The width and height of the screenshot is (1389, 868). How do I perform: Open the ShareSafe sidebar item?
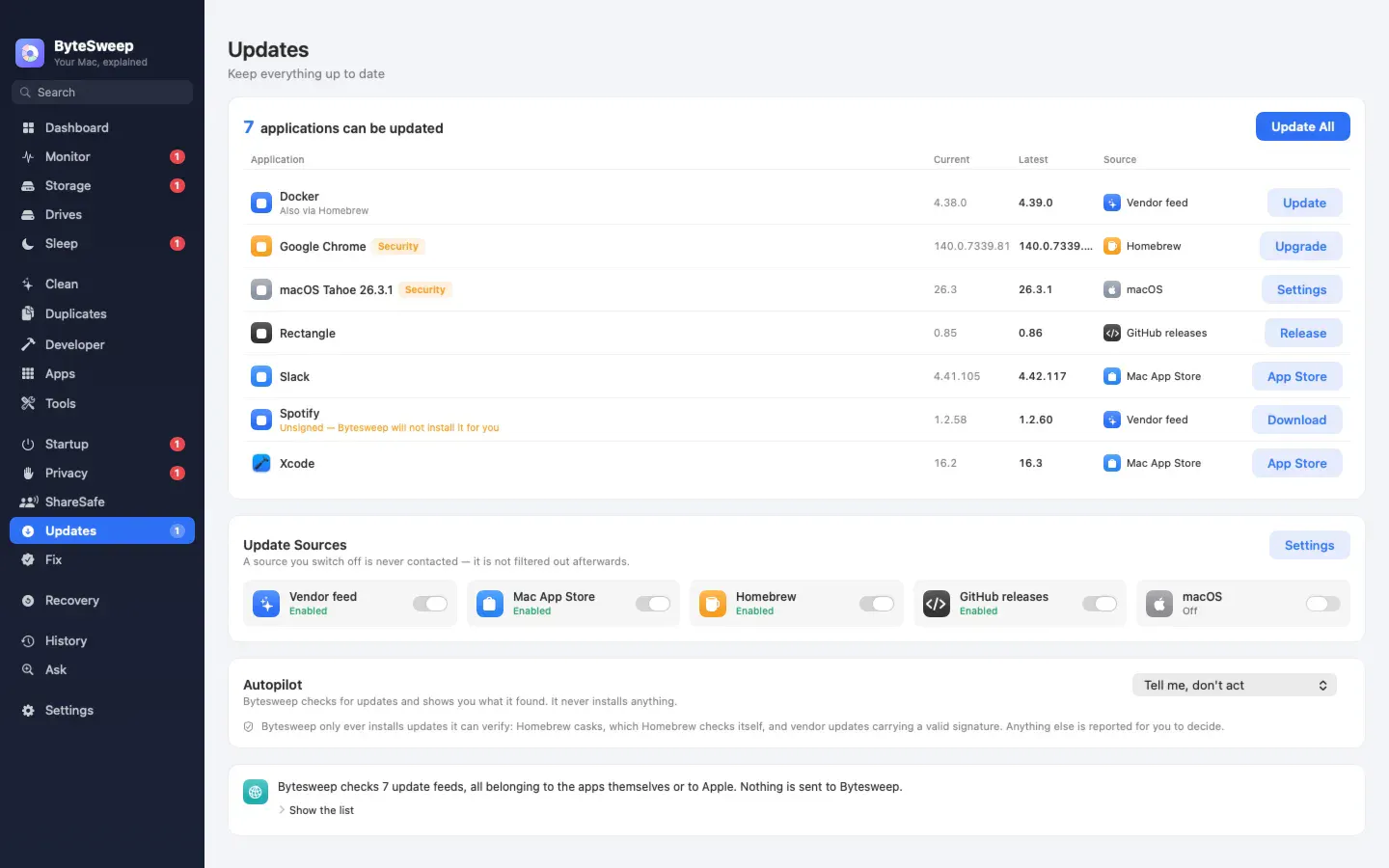[x=102, y=502]
